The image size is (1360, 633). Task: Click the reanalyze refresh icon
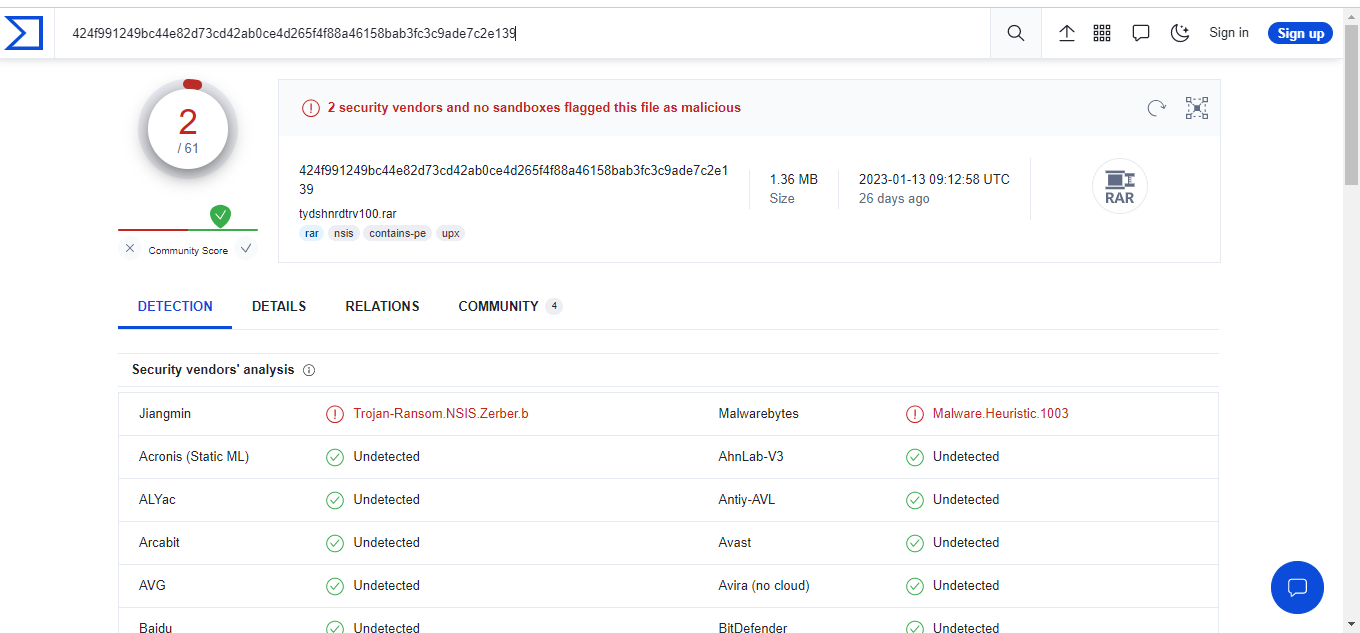1157,108
